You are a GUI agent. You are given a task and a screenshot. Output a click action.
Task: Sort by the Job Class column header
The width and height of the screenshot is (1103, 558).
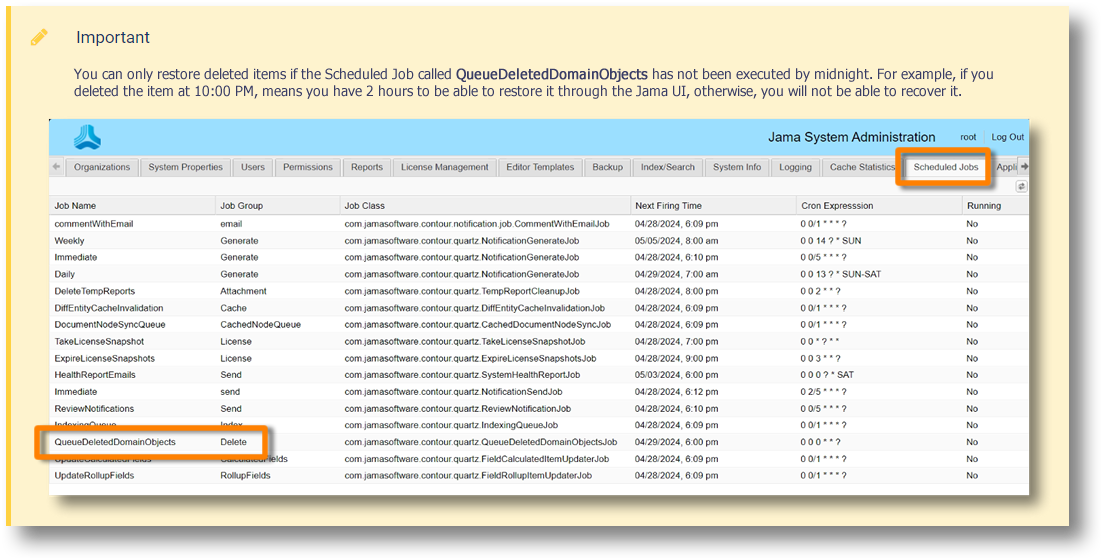tap(485, 206)
